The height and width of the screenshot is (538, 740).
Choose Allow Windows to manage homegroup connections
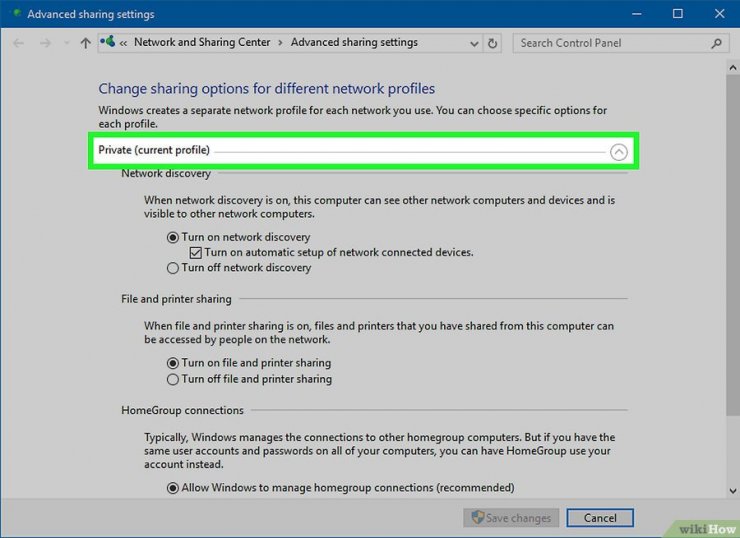(x=173, y=488)
